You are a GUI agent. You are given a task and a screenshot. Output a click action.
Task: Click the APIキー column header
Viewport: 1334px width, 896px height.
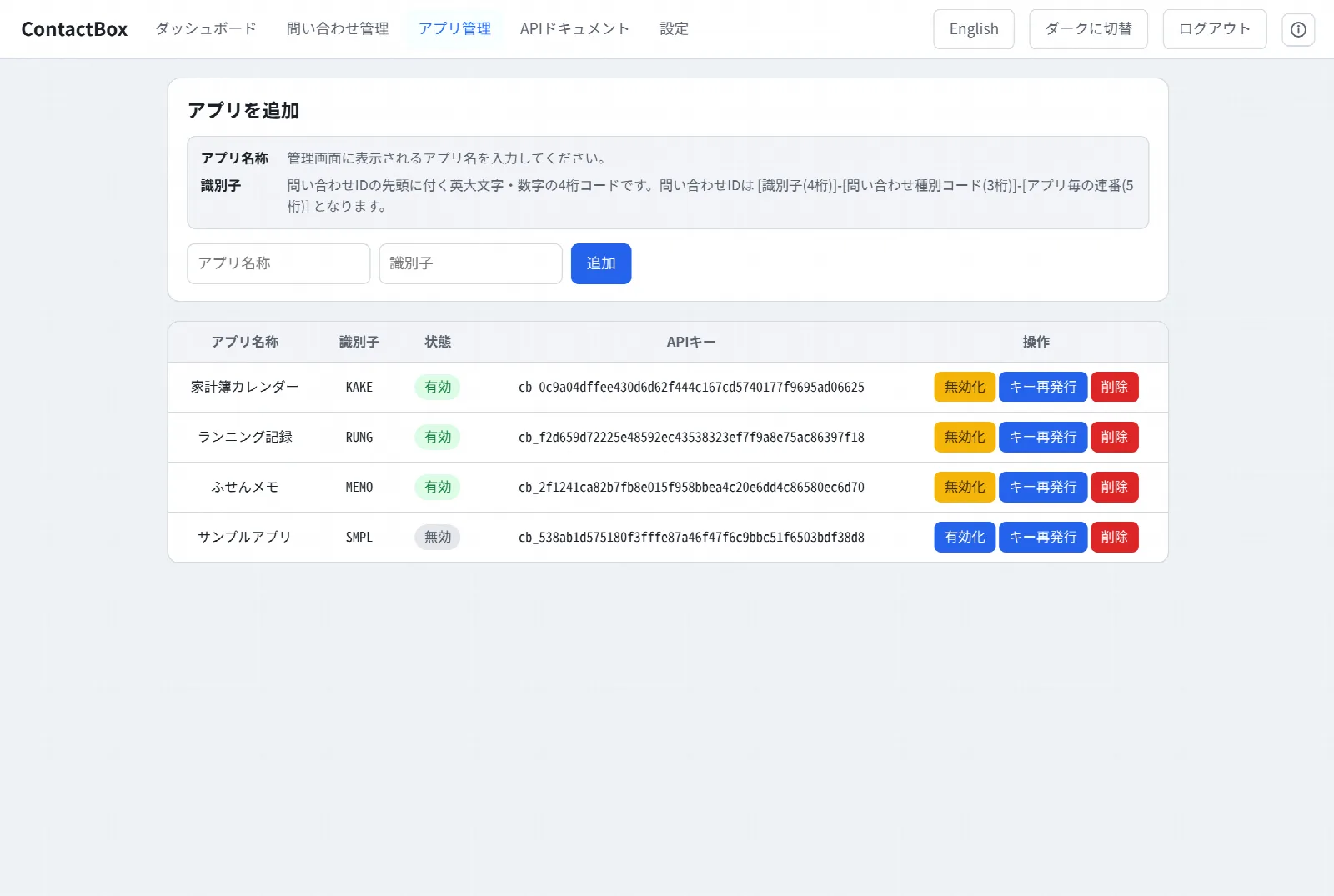[x=691, y=342]
